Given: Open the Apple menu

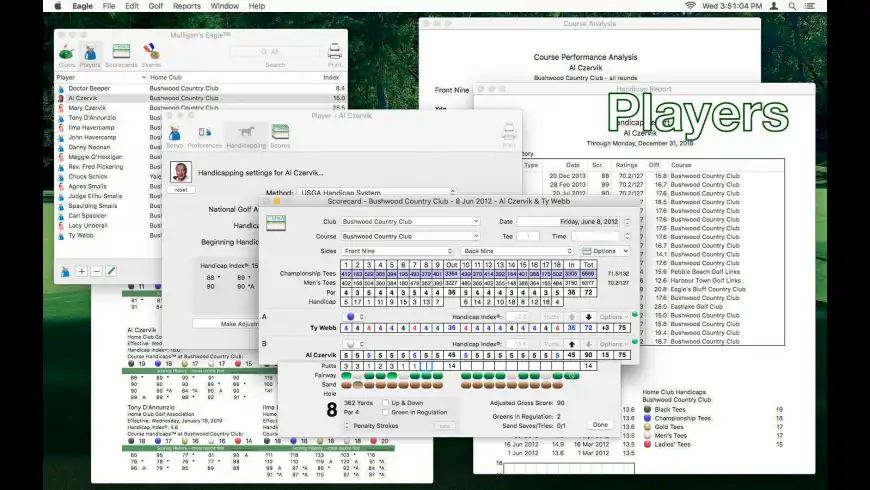Looking at the screenshot, I should [x=58, y=6].
